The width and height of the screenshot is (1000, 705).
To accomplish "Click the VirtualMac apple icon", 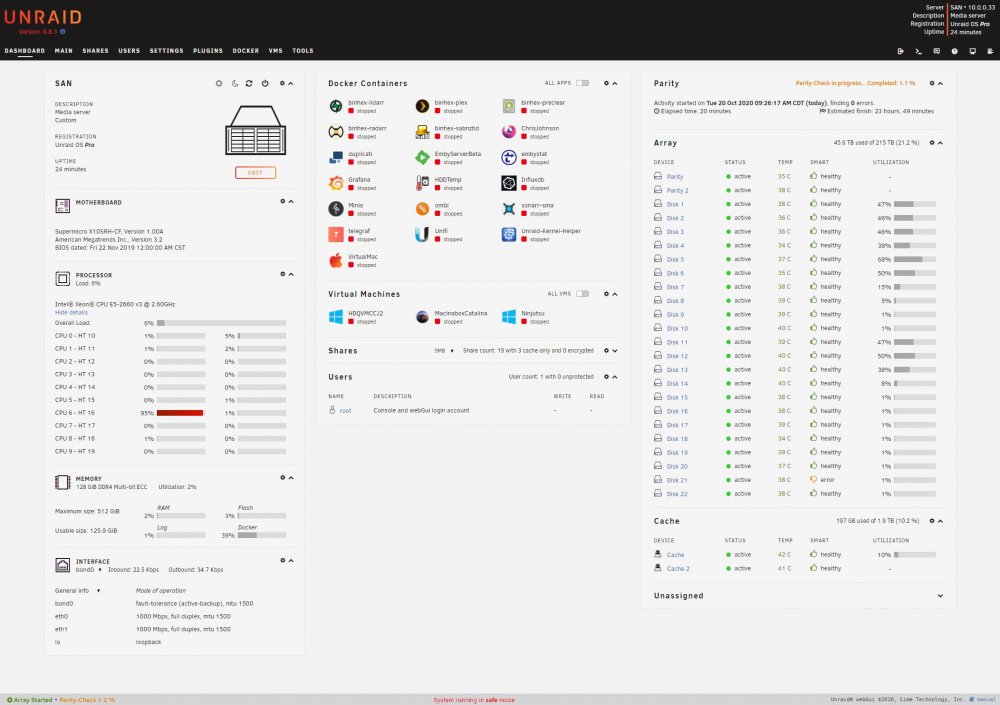I will [335, 260].
